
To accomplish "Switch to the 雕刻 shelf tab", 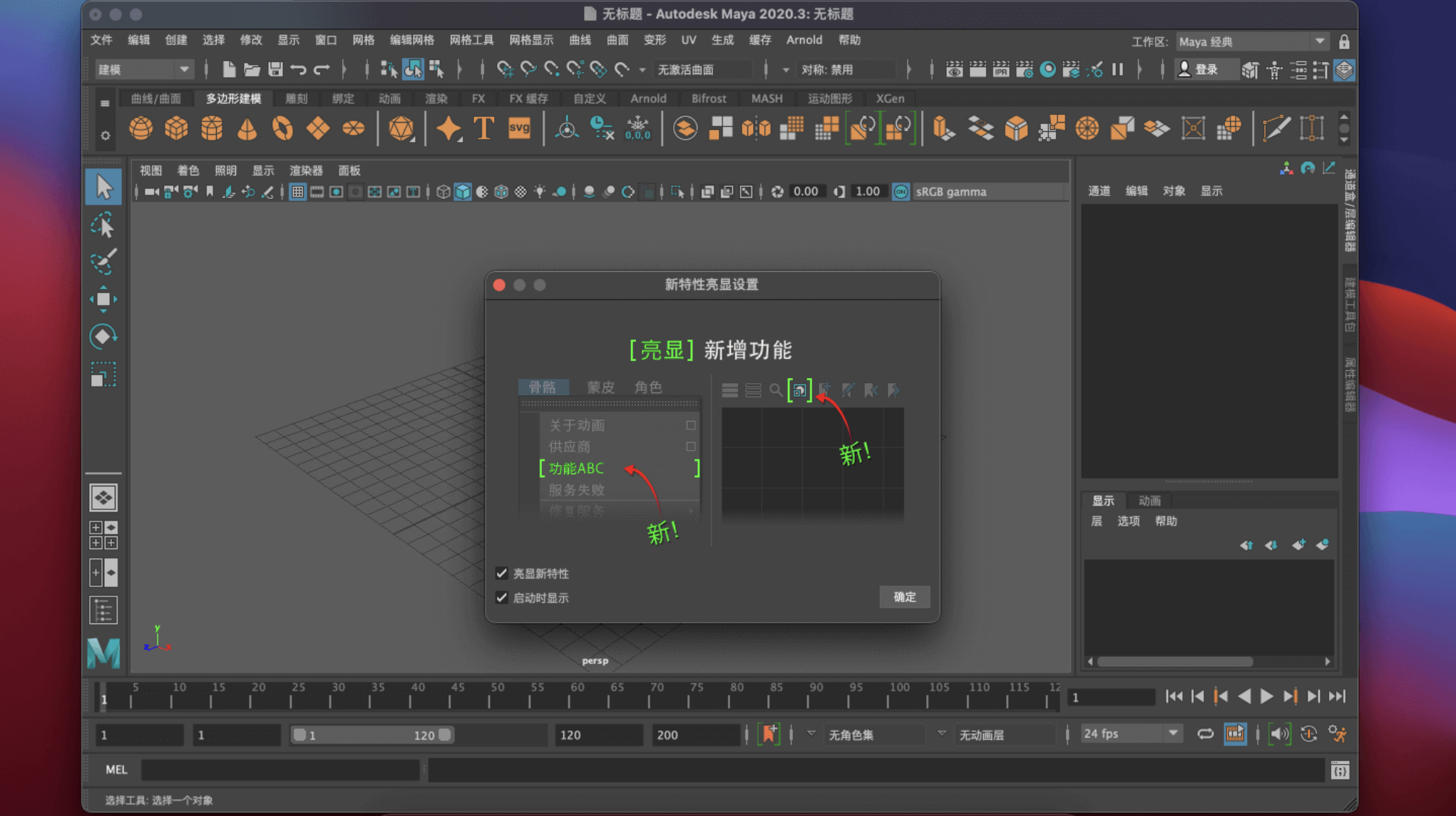I will (296, 98).
